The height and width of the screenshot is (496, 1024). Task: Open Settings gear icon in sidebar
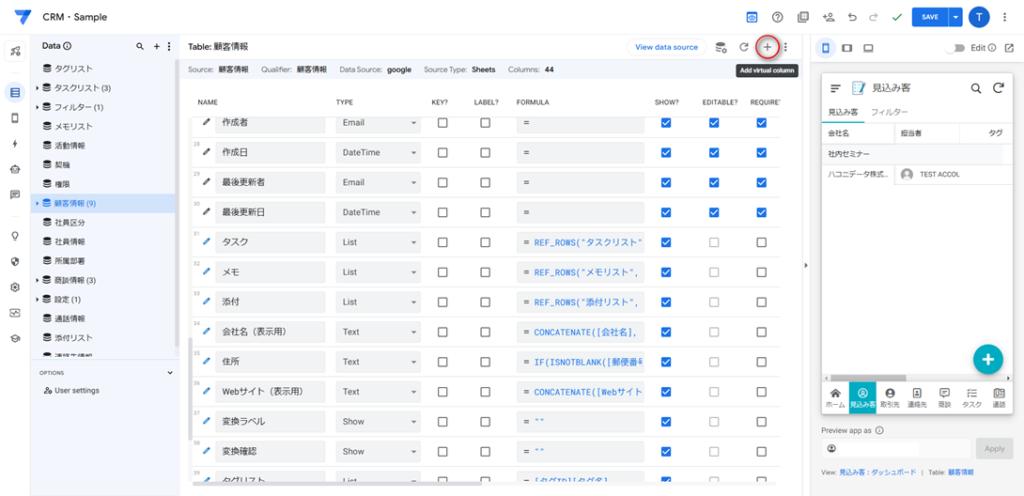click(15, 287)
